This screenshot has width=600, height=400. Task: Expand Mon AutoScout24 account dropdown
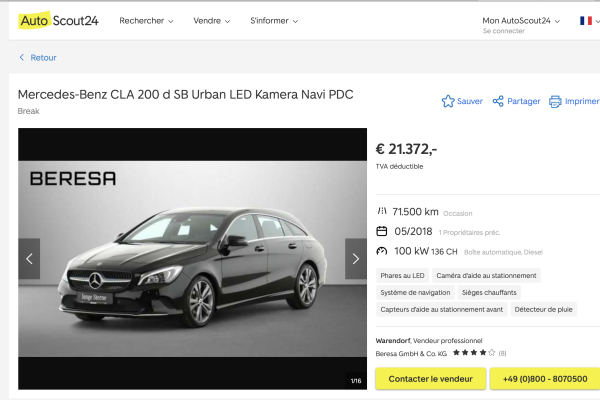[x=521, y=21]
